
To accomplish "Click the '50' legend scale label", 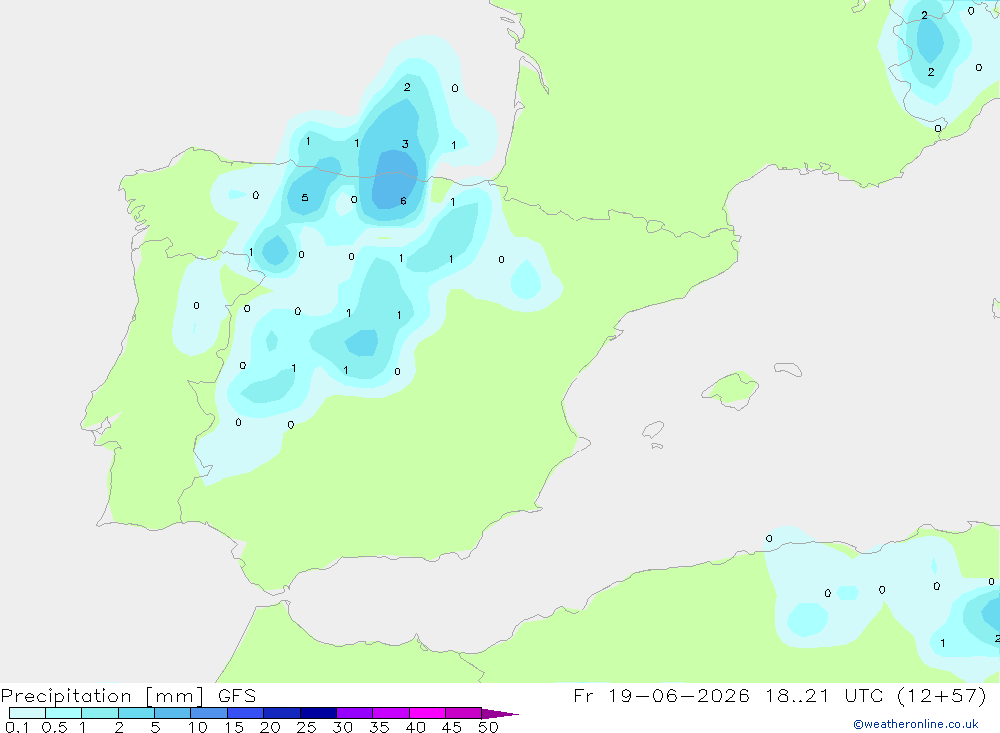I will point(489,727).
